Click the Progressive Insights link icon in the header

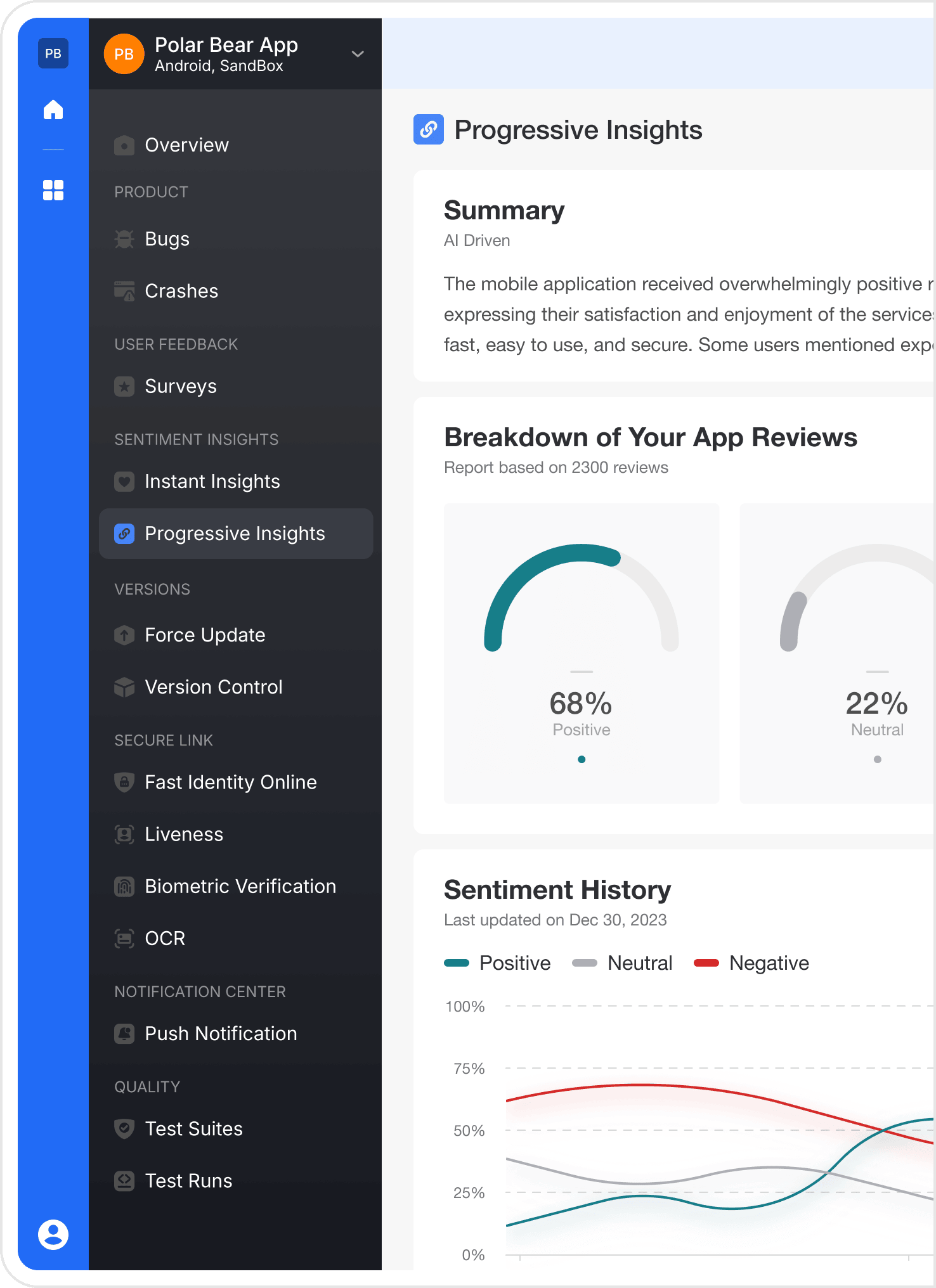pos(429,129)
